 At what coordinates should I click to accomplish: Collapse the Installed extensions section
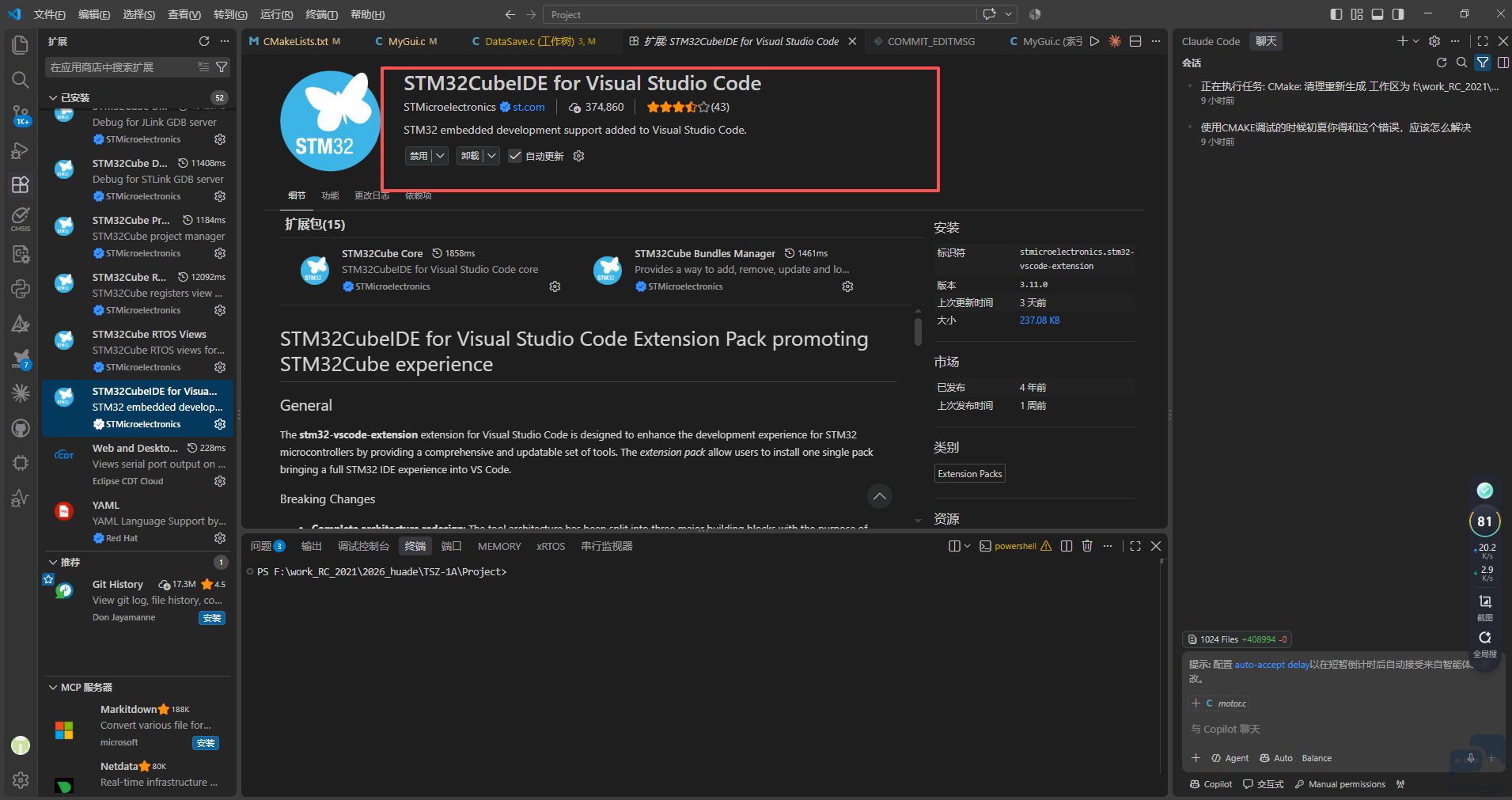70,97
